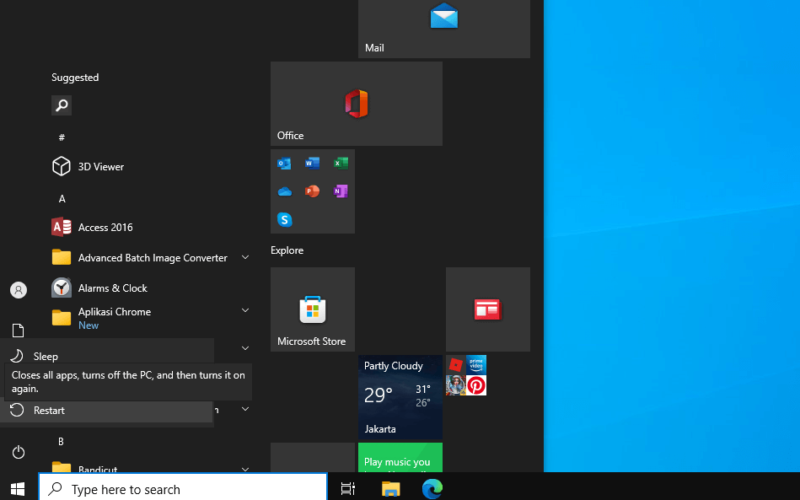The image size is (800, 500).
Task: Select Sleep from power menu
Action: click(107, 356)
